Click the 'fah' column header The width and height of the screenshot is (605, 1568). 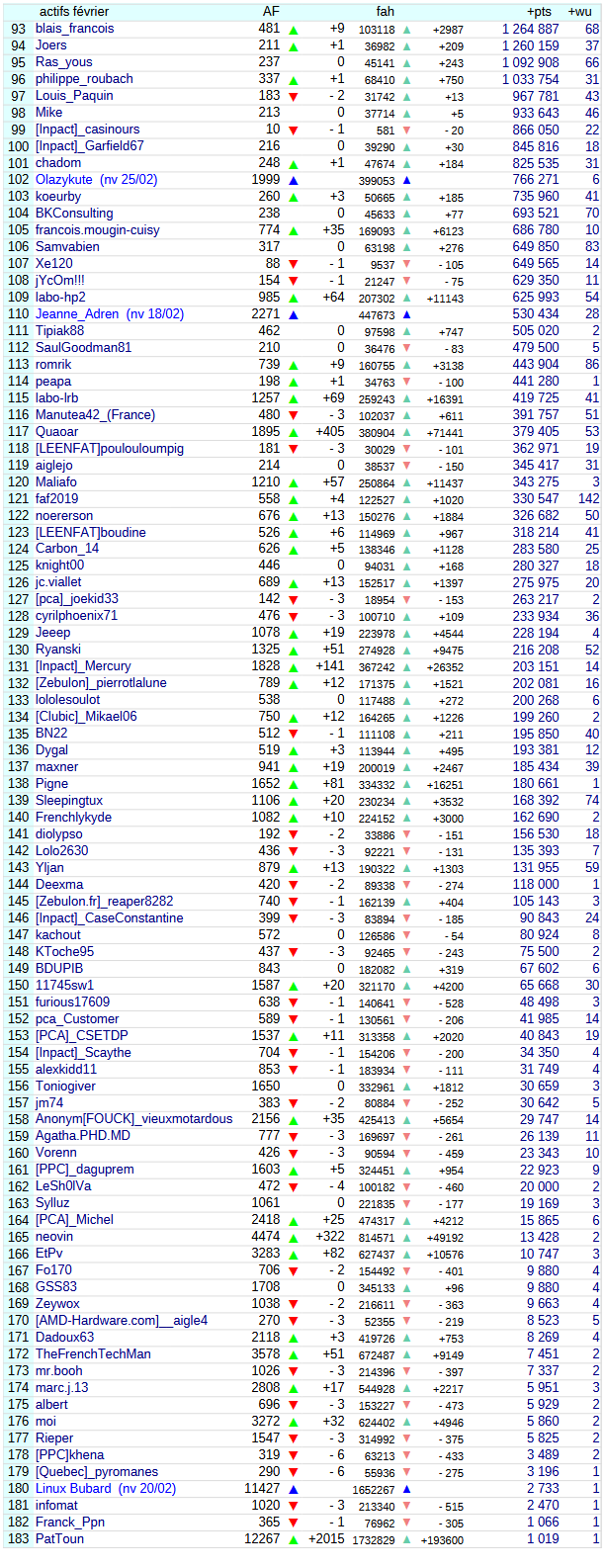pyautogui.click(x=386, y=12)
